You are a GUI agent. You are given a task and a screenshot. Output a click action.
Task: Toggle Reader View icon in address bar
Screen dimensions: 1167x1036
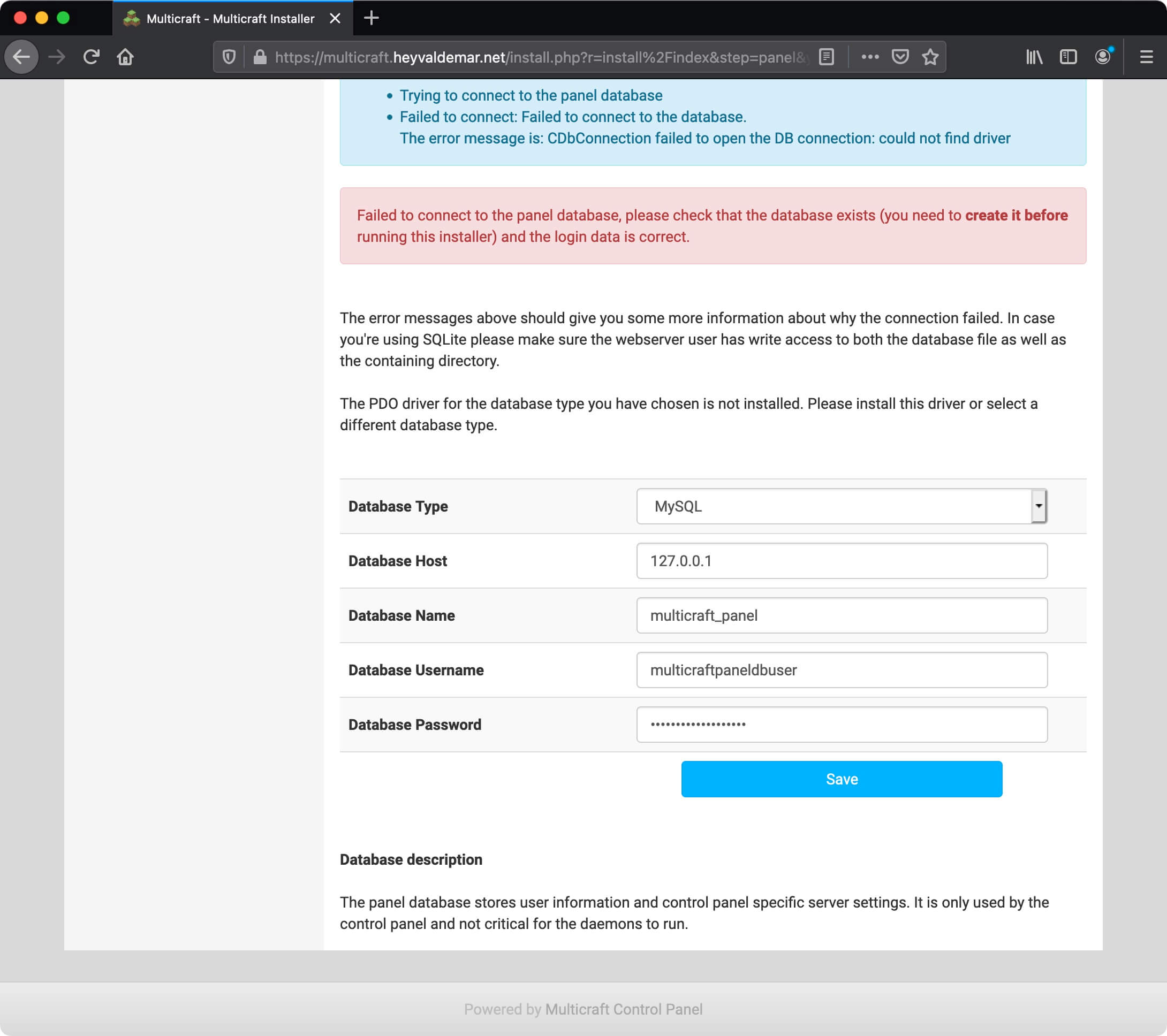tap(826, 57)
